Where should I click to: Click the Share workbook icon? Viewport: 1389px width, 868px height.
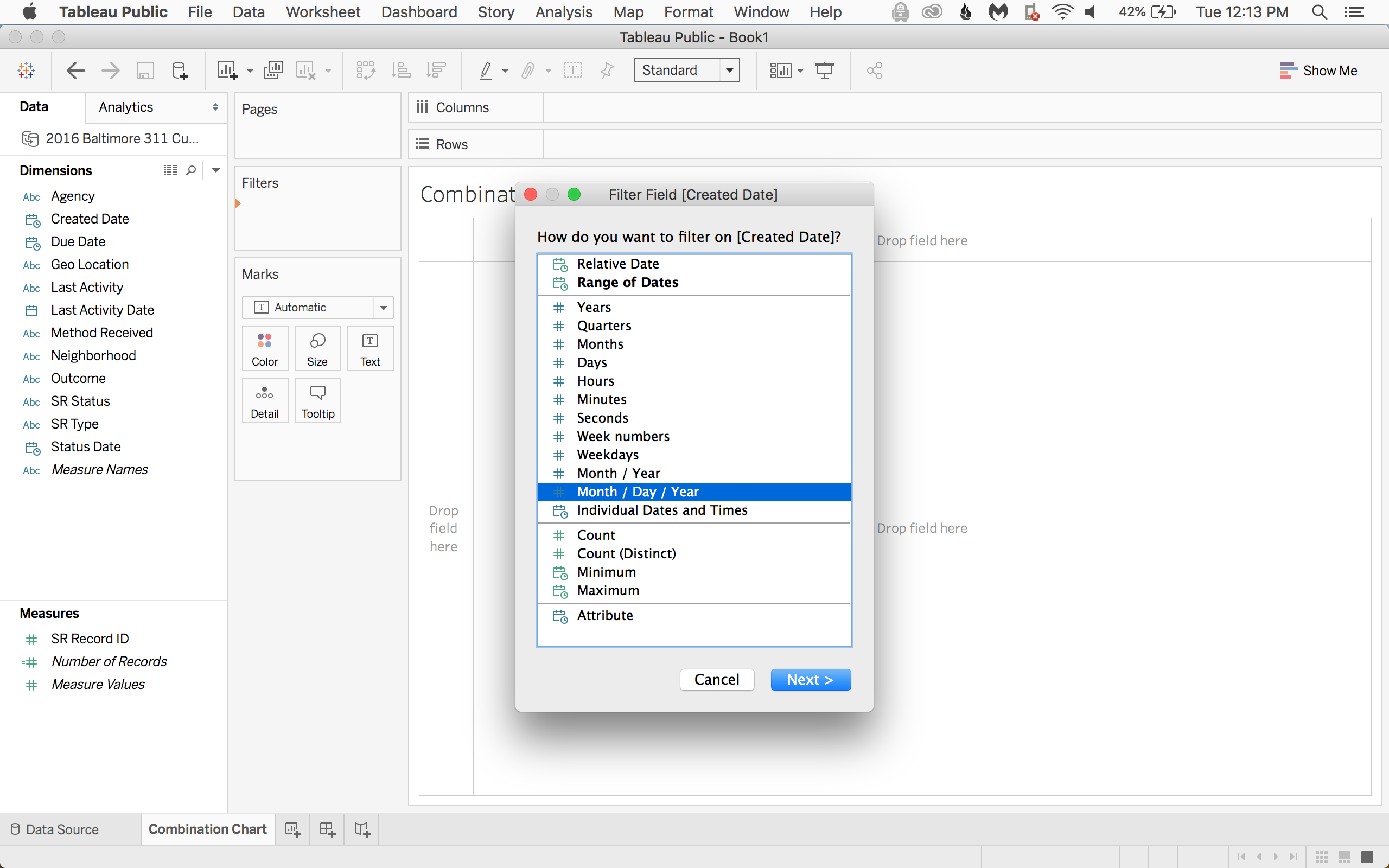coord(875,71)
